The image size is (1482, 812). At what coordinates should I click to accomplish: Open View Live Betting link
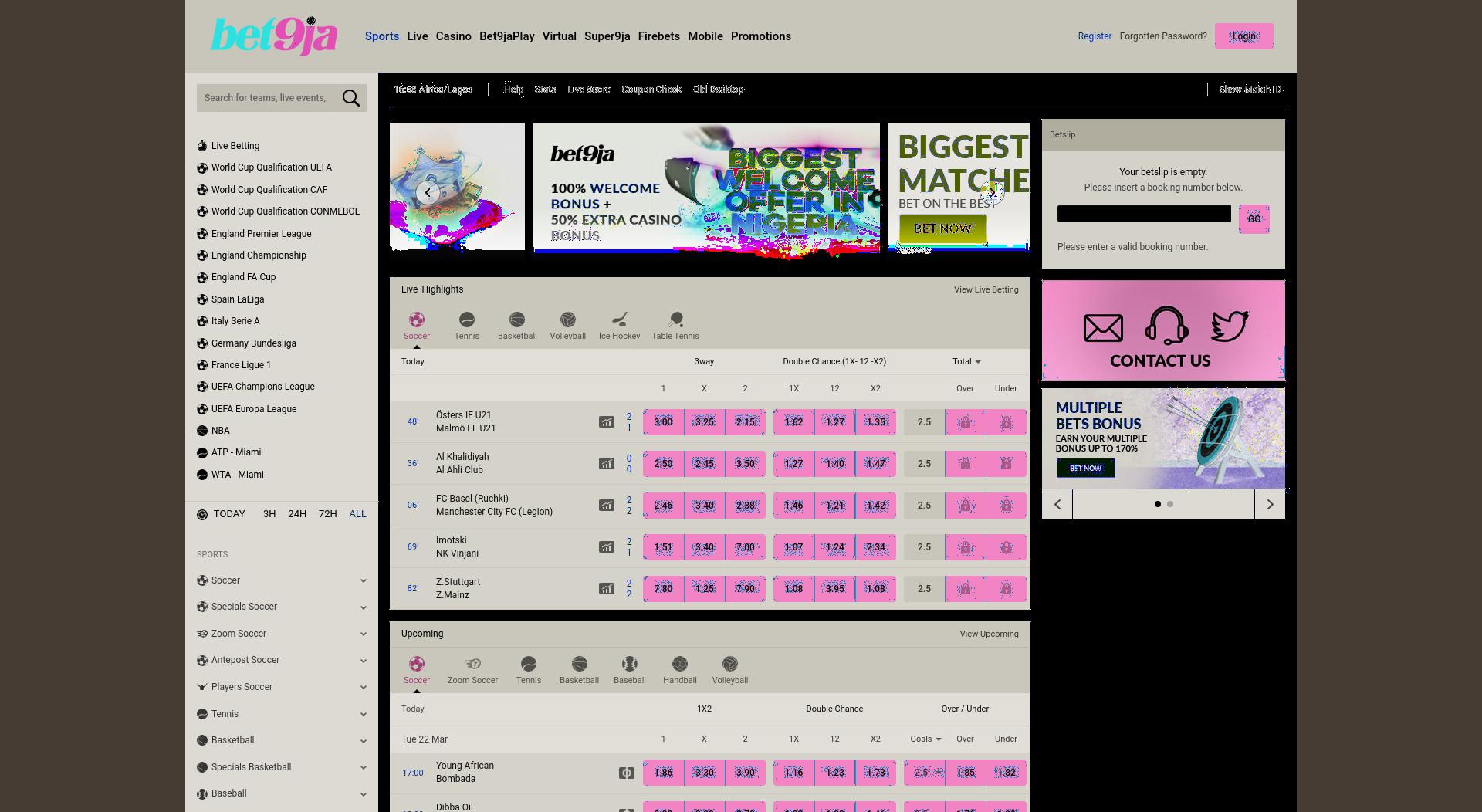[986, 289]
